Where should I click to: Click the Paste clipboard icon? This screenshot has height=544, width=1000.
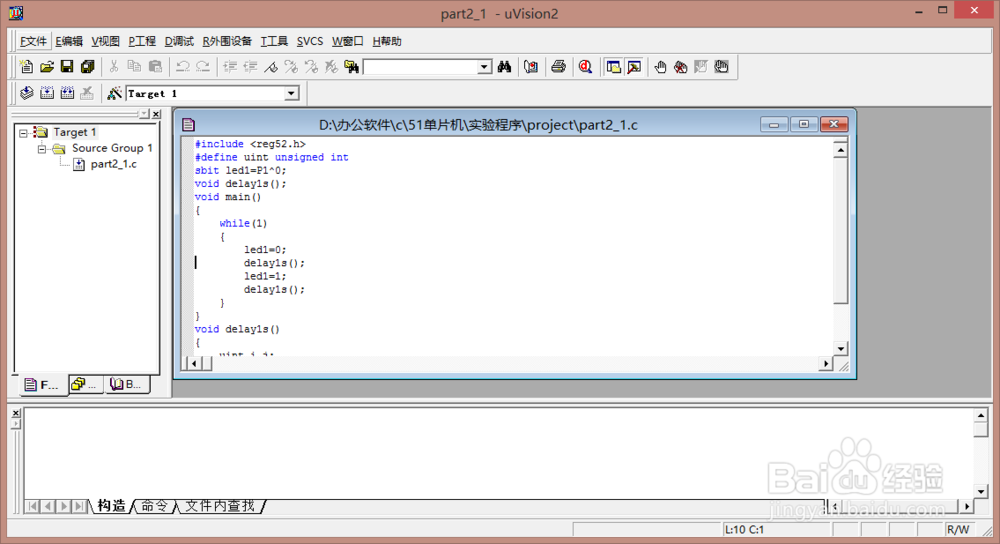click(155, 66)
